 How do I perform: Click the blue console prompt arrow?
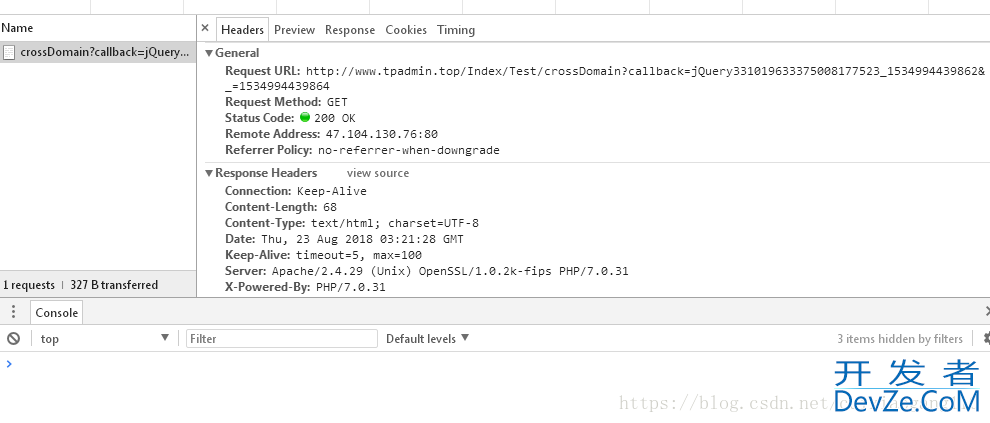coord(8,364)
